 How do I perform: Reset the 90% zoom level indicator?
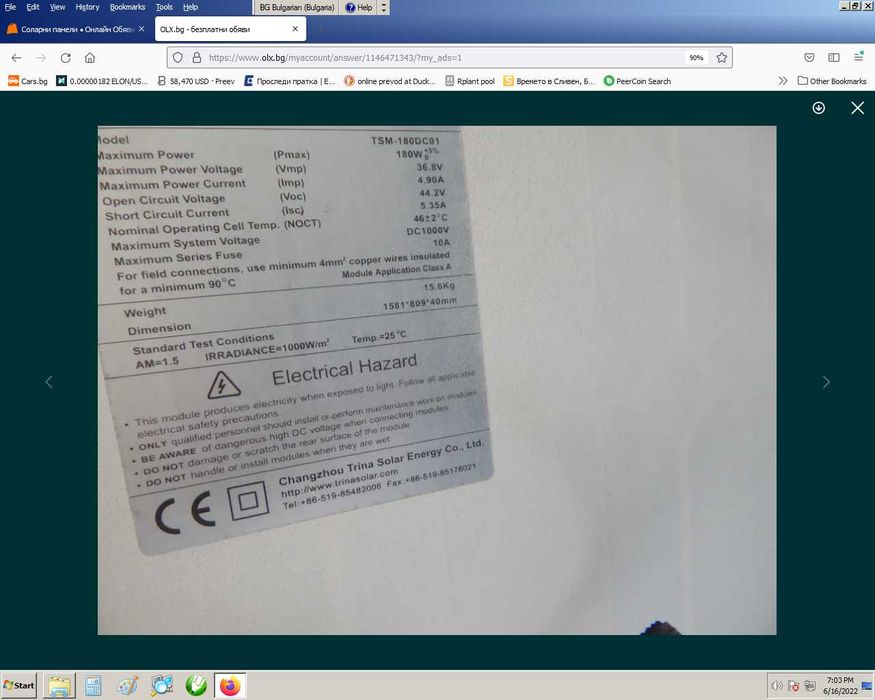696,57
